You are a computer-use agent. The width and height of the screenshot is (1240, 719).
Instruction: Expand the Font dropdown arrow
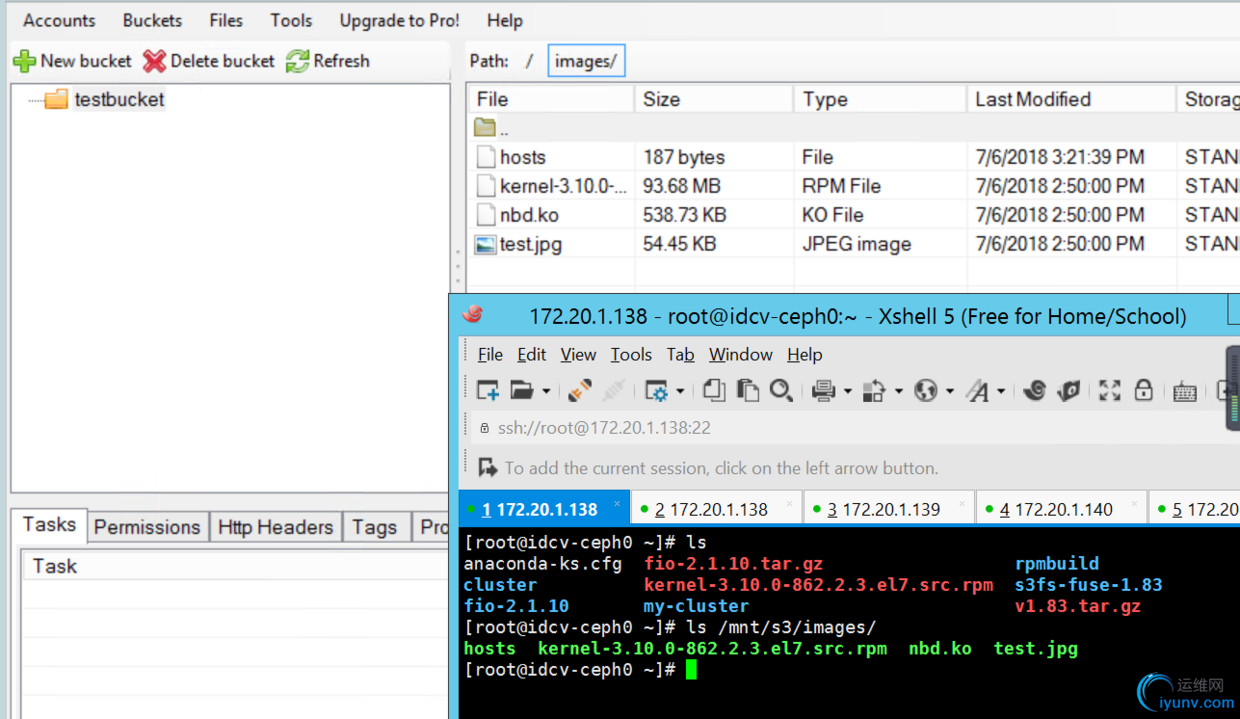pos(1001,392)
